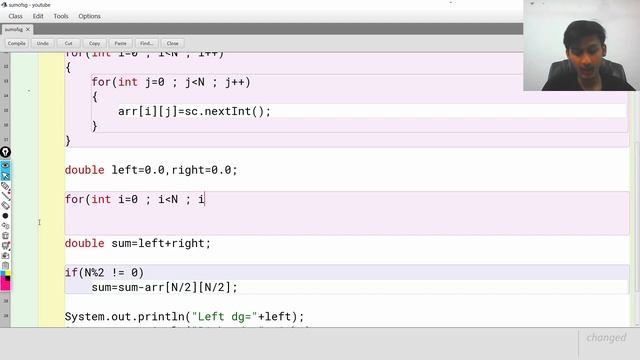Select the pen drawing tool
Screen dimensions: 640x360
click(x=5, y=186)
